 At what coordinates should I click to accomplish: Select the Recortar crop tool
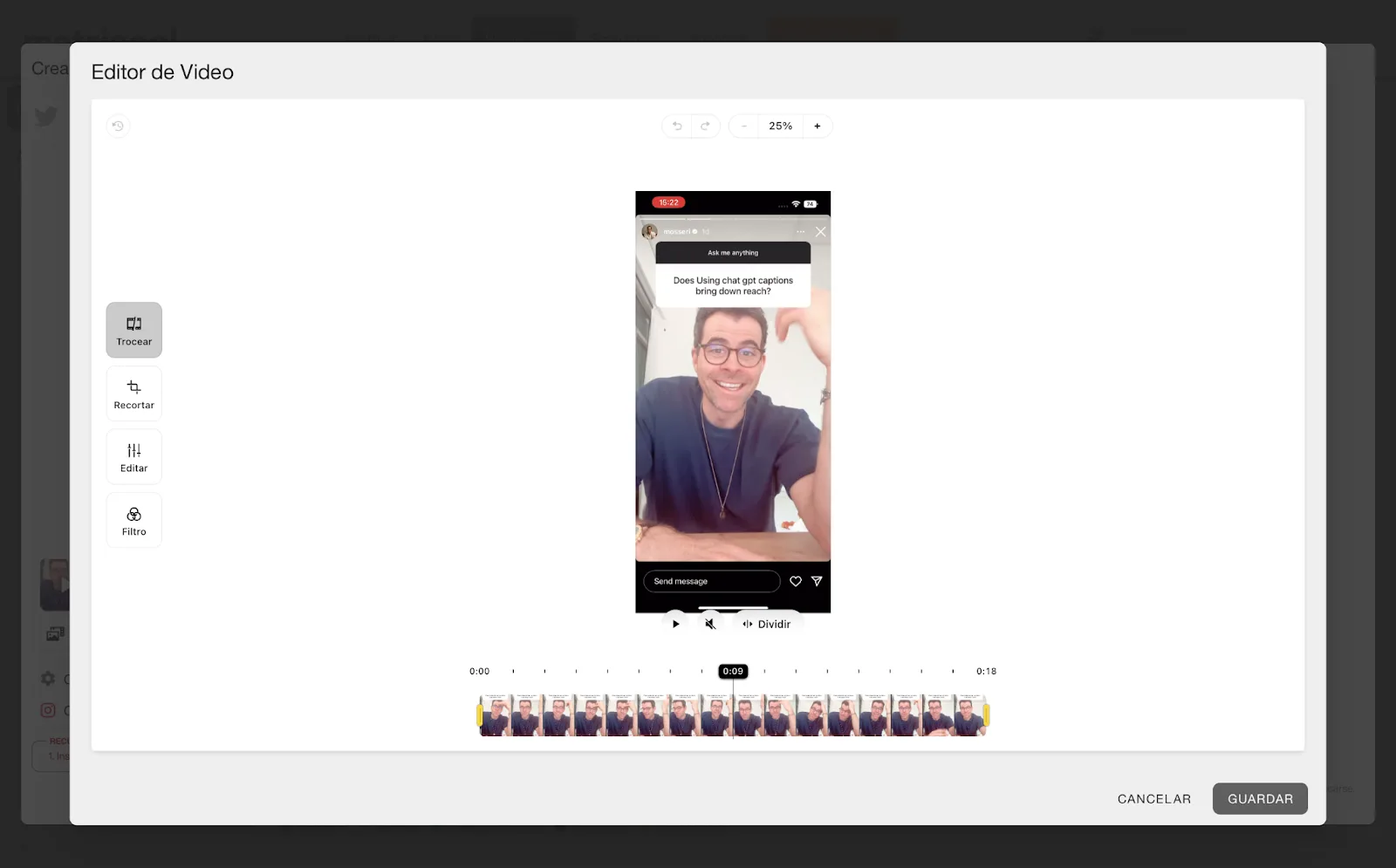tap(133, 393)
